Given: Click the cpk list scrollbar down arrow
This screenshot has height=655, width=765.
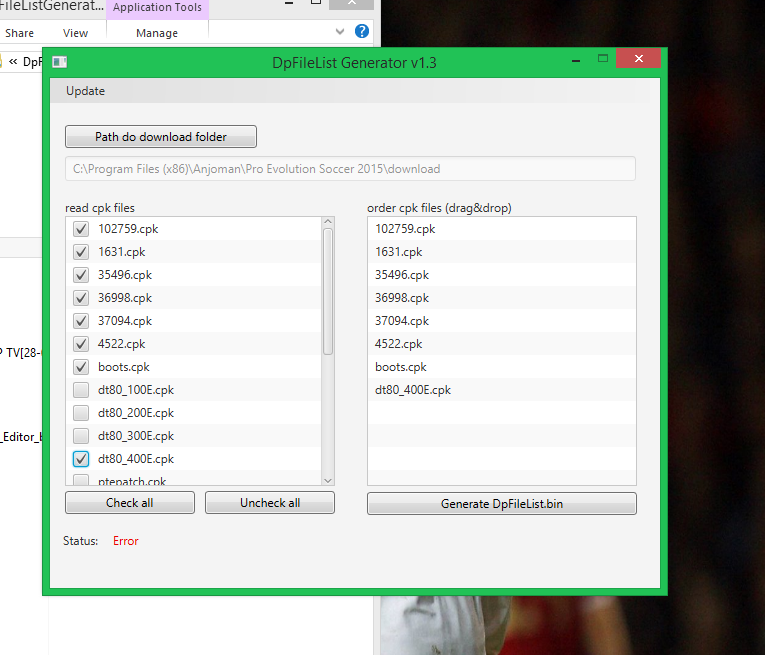Looking at the screenshot, I should click(328, 479).
